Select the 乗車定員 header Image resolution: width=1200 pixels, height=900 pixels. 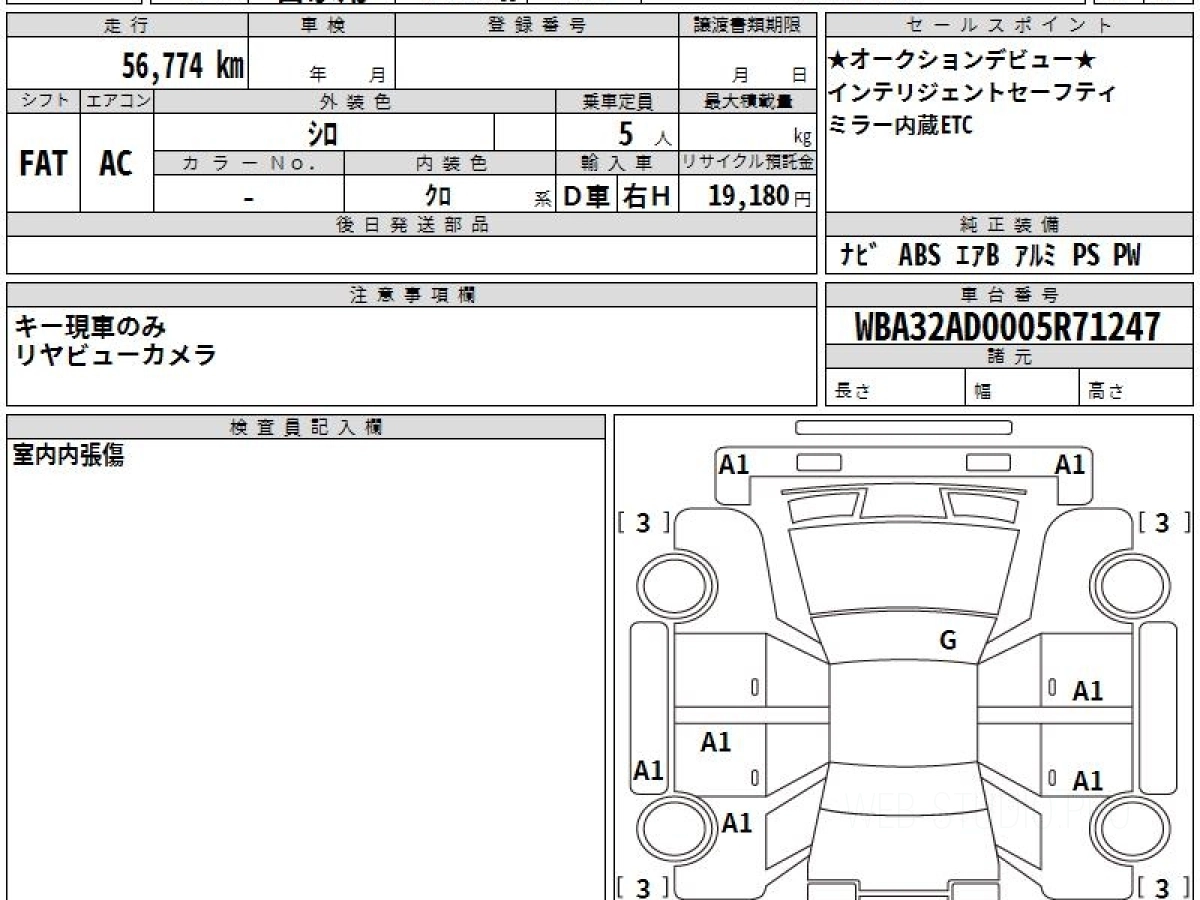[617, 101]
